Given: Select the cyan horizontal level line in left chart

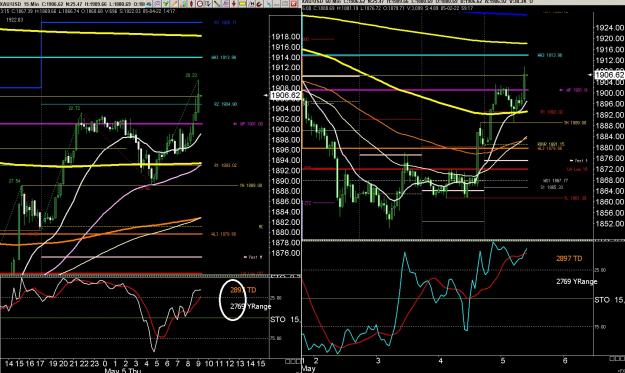Looking at the screenshot, I should click(102, 57).
